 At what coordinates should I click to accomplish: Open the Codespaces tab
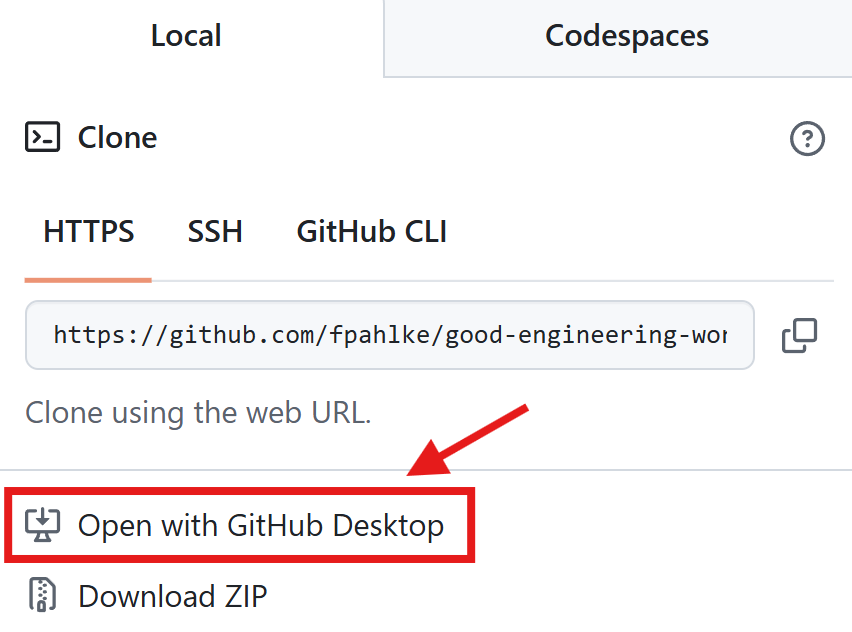coord(627,37)
